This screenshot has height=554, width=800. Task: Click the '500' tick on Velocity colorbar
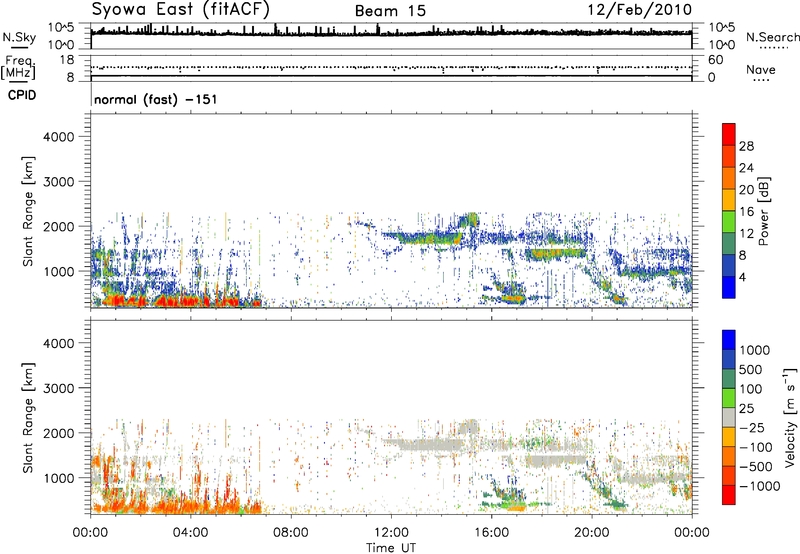pyautogui.click(x=751, y=370)
